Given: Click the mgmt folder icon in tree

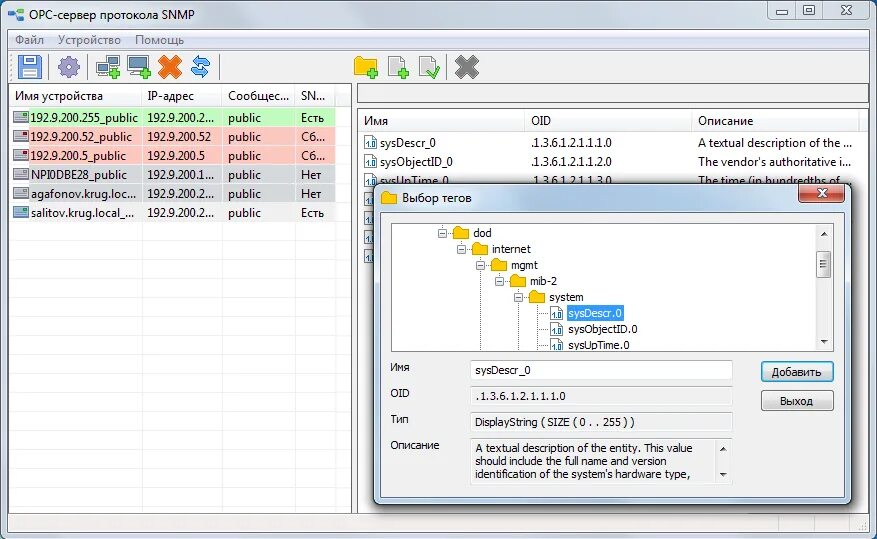Looking at the screenshot, I should (x=499, y=265).
